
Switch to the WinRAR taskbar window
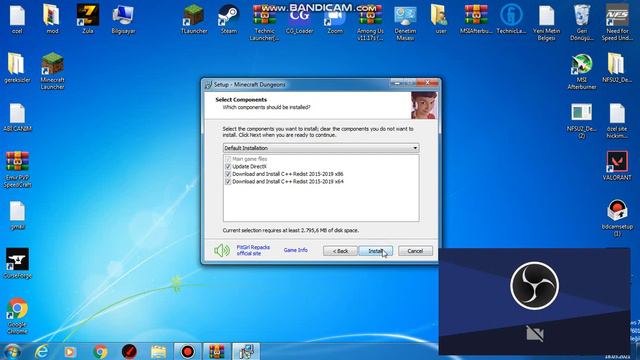(217, 351)
